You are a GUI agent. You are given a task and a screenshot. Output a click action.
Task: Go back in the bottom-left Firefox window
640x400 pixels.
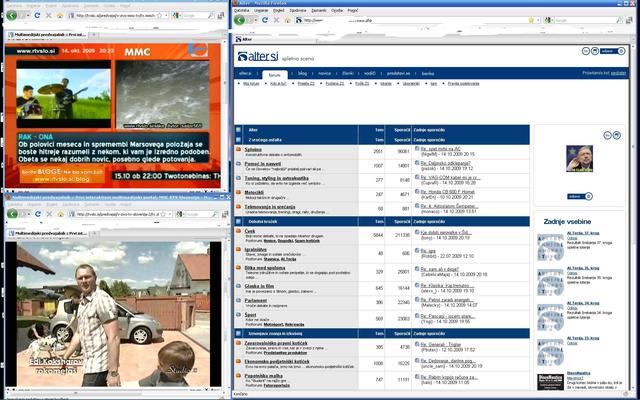(x=12, y=214)
